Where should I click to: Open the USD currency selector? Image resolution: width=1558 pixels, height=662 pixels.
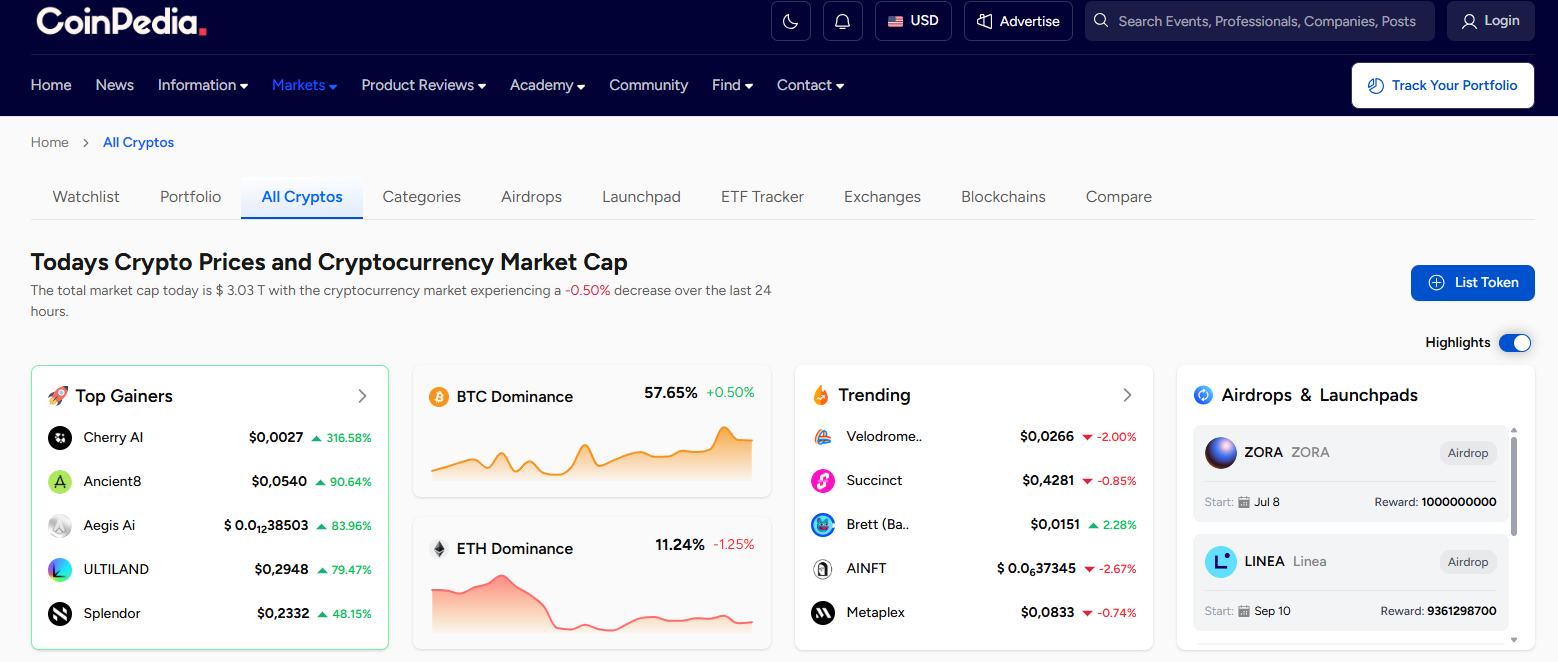point(913,21)
